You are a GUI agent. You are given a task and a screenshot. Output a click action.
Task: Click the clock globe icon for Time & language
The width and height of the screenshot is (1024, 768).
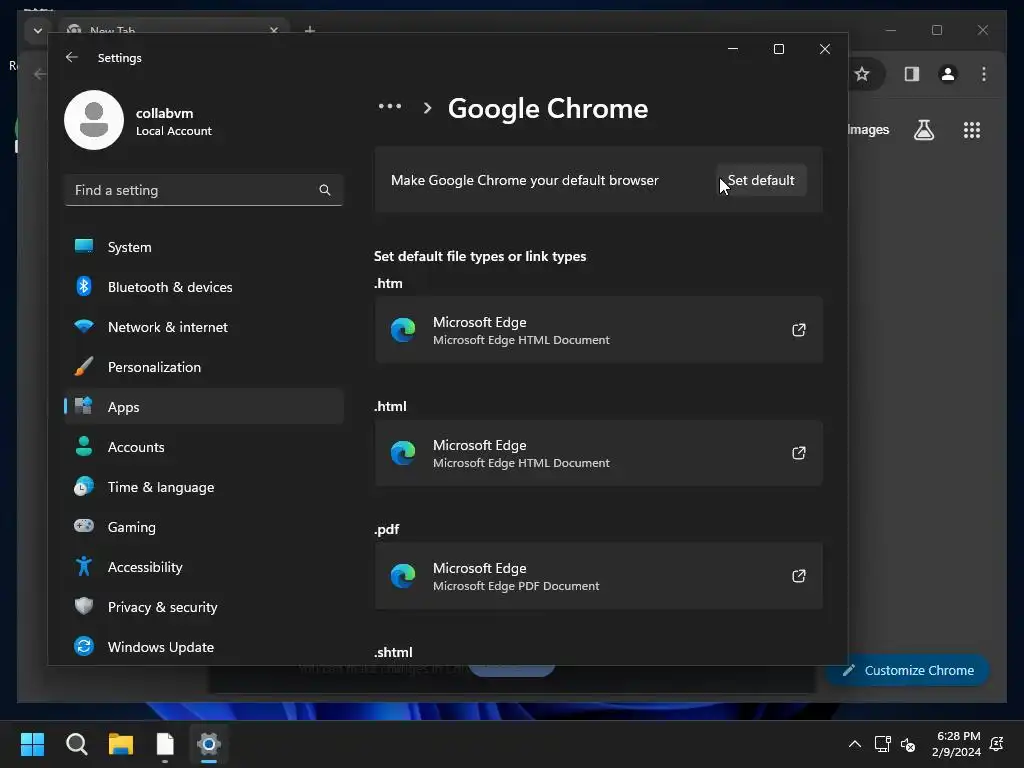pos(84,487)
